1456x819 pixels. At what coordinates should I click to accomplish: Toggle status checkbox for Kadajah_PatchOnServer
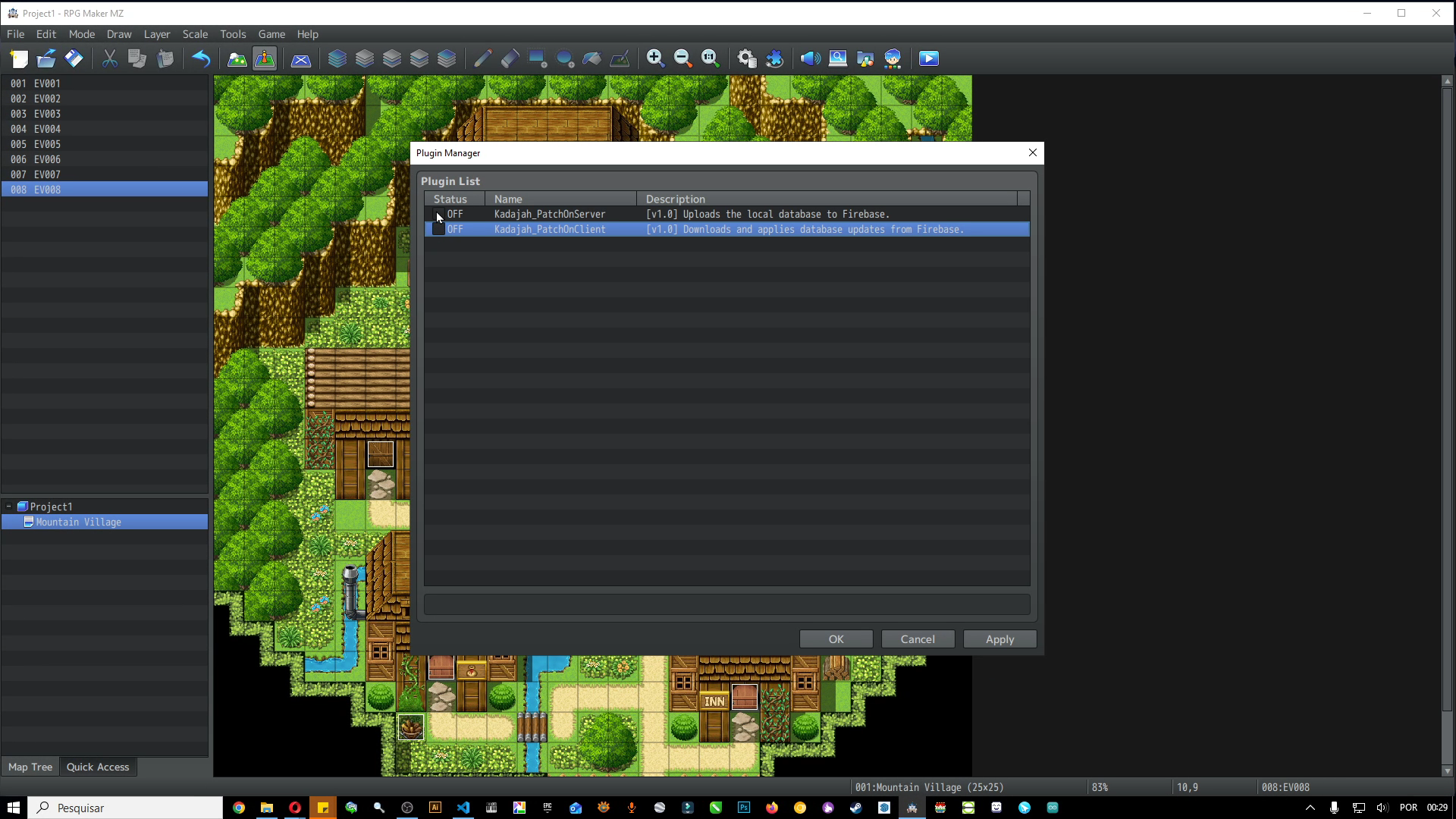[x=438, y=214]
